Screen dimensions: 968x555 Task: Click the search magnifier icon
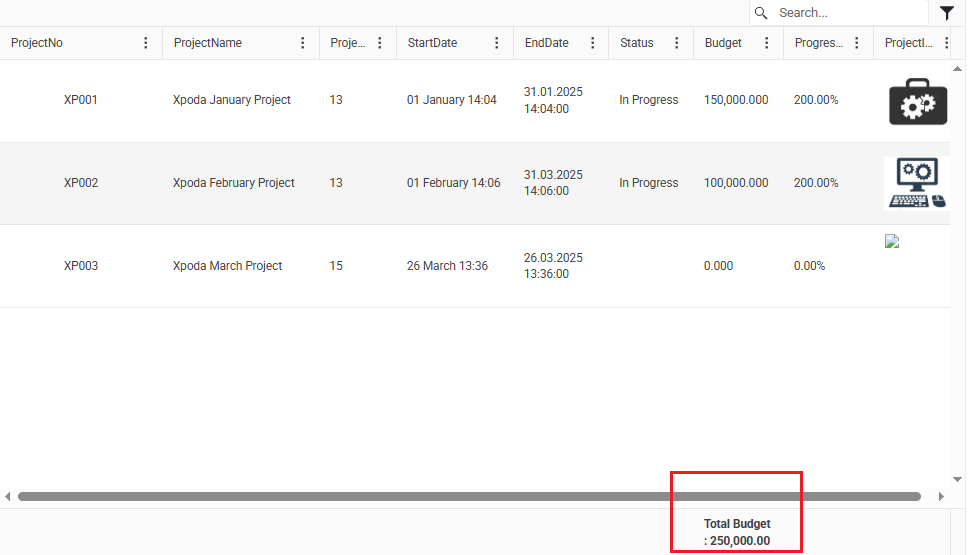[x=761, y=13]
